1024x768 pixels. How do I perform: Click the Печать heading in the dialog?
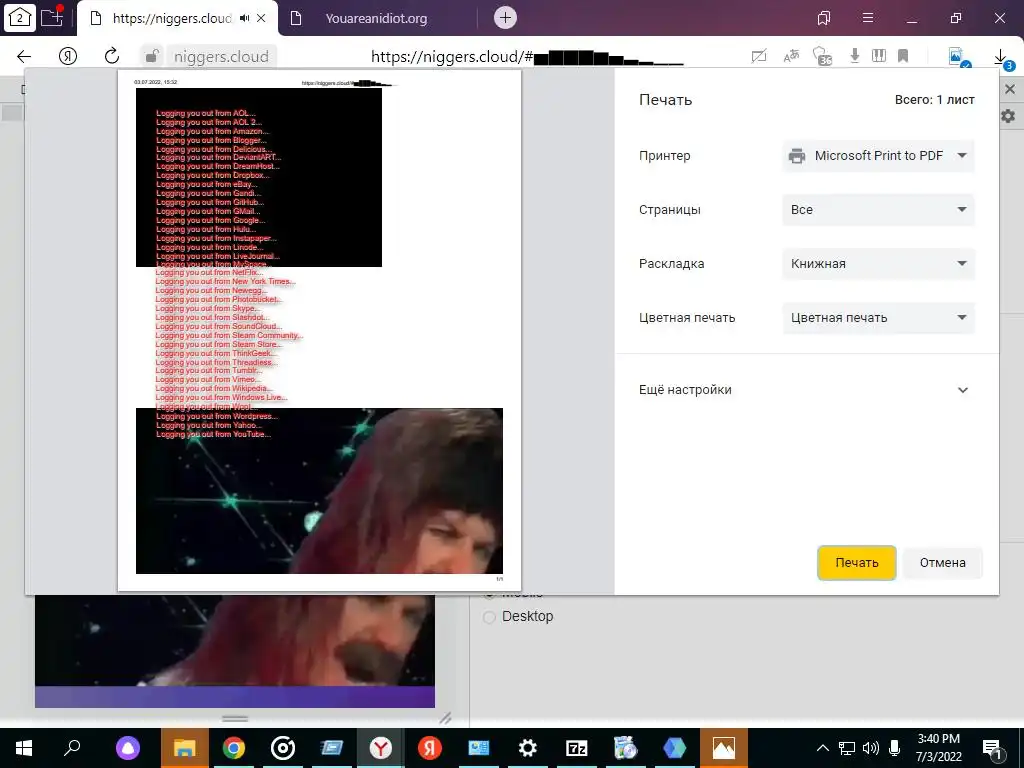pos(665,100)
